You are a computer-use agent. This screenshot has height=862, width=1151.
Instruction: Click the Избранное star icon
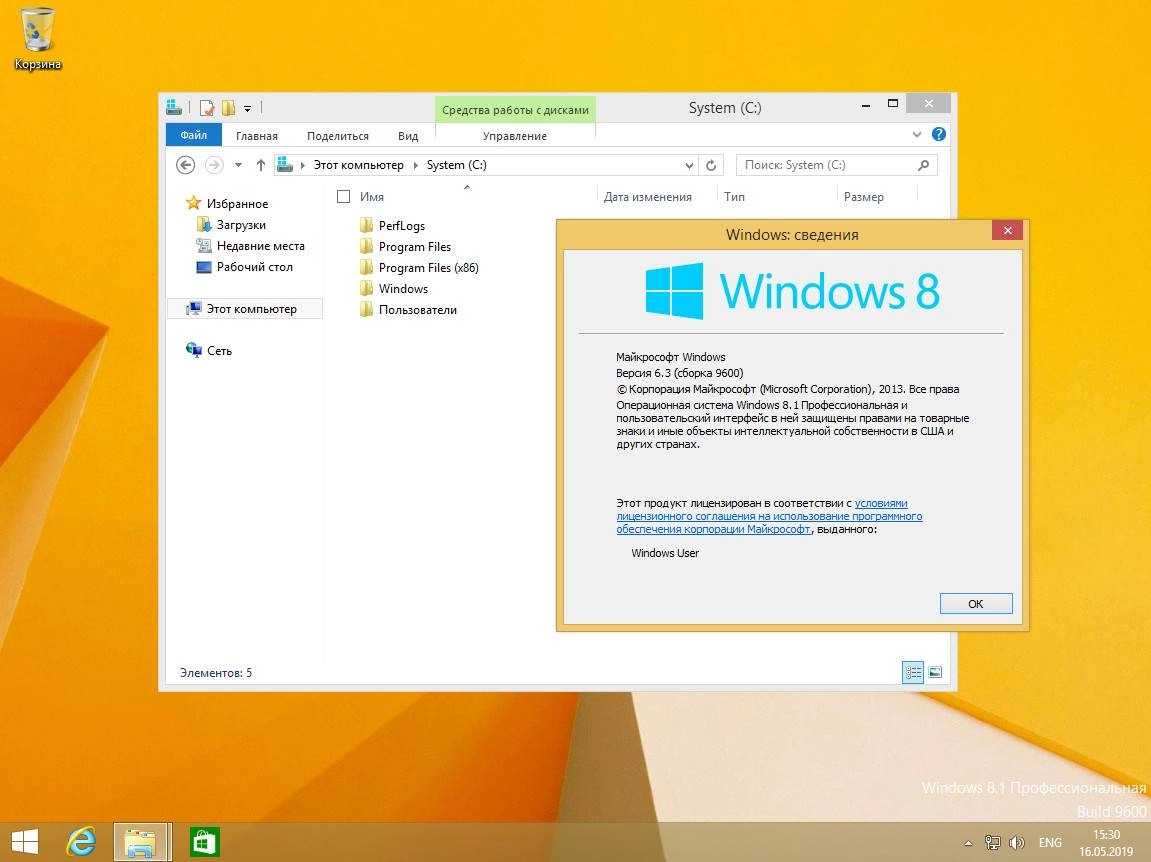[193, 203]
